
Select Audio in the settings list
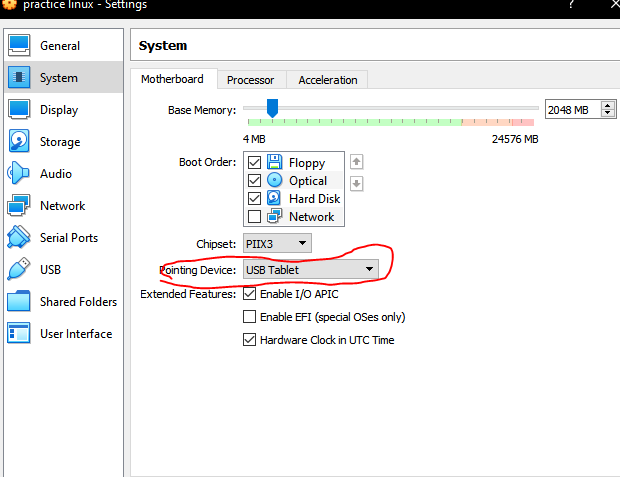[x=64, y=174]
